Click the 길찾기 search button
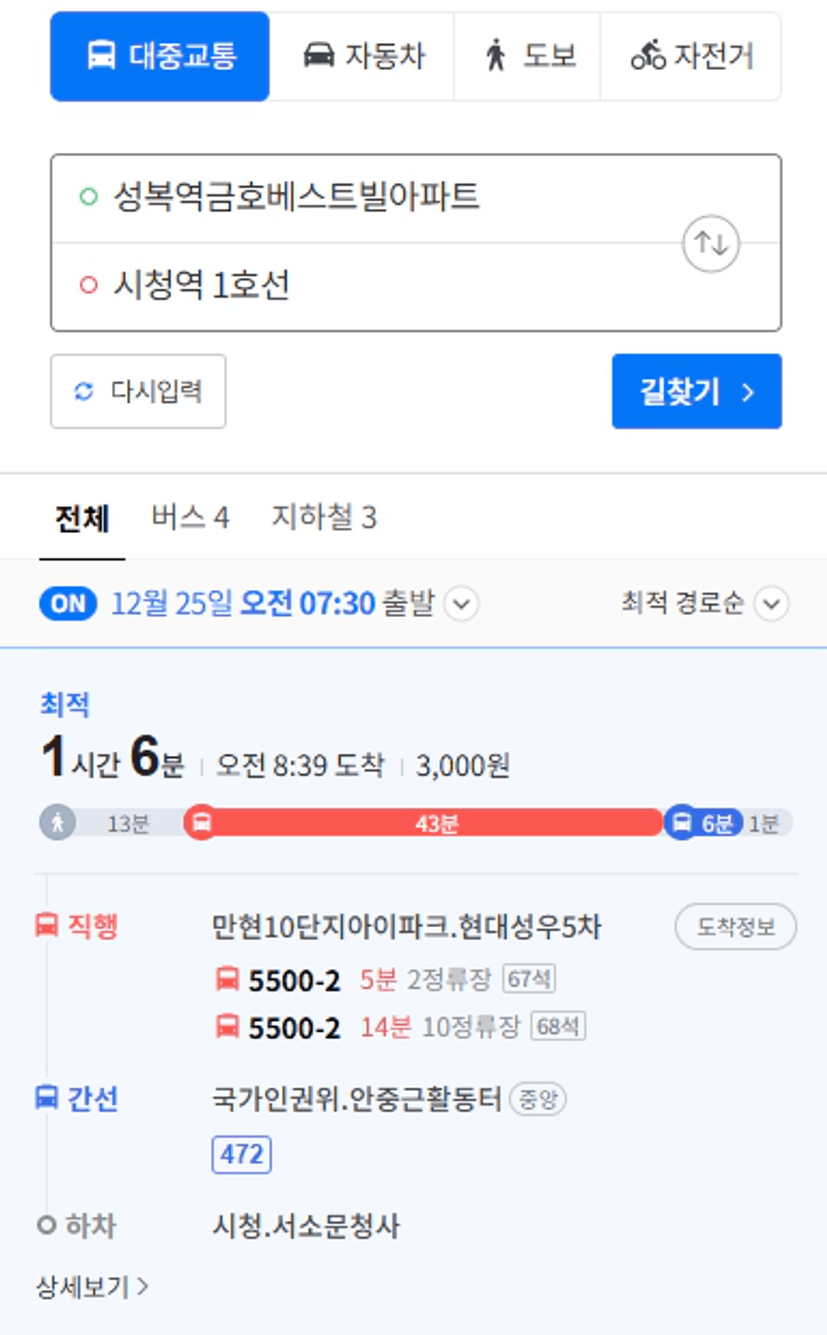Image resolution: width=827 pixels, height=1335 pixels. click(x=697, y=391)
